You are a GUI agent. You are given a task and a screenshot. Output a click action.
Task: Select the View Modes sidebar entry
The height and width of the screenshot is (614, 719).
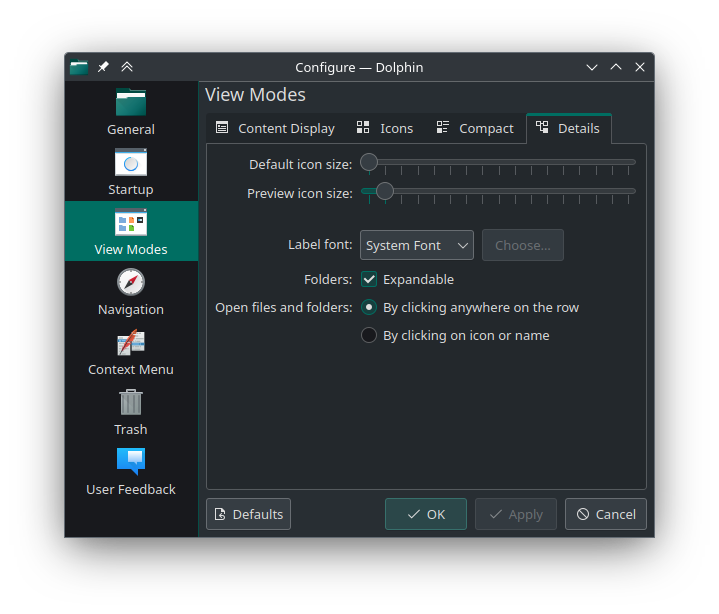pos(131,231)
